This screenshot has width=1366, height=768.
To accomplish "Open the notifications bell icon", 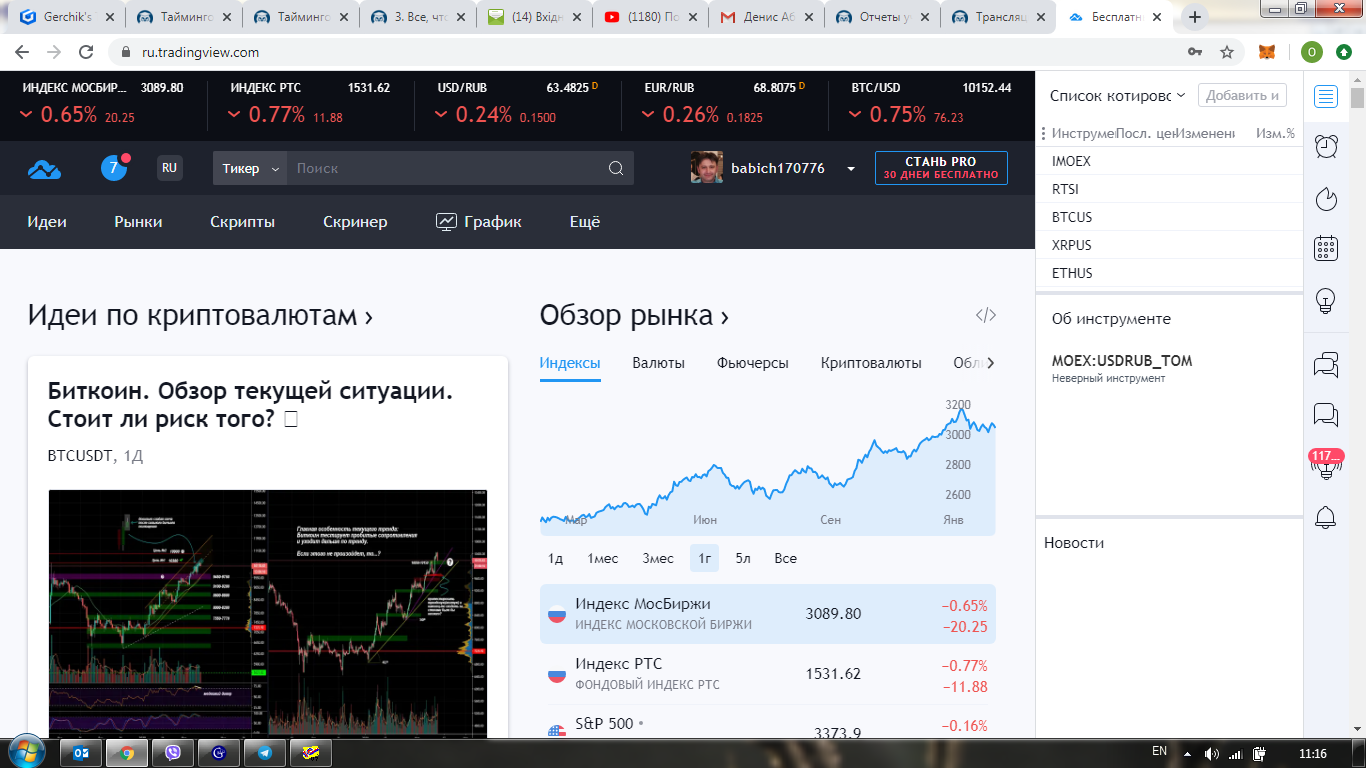I will [1326, 517].
